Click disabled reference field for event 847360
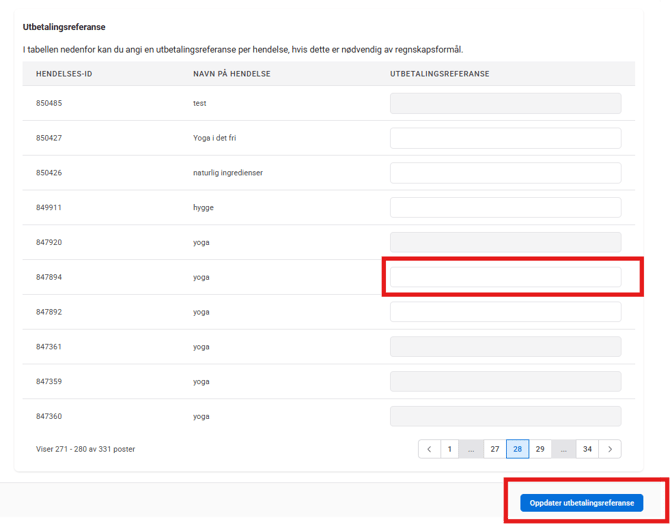The width and height of the screenshot is (670, 524). click(x=505, y=416)
